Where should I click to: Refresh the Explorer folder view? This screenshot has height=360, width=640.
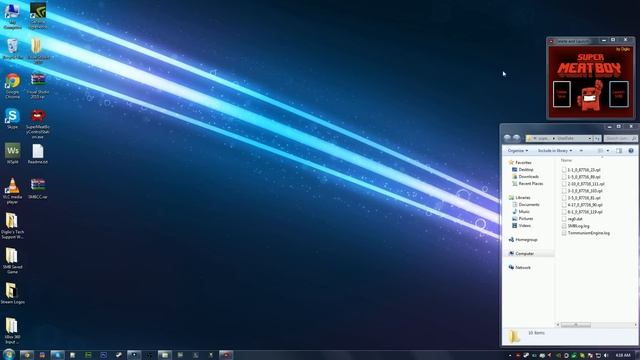coord(597,138)
